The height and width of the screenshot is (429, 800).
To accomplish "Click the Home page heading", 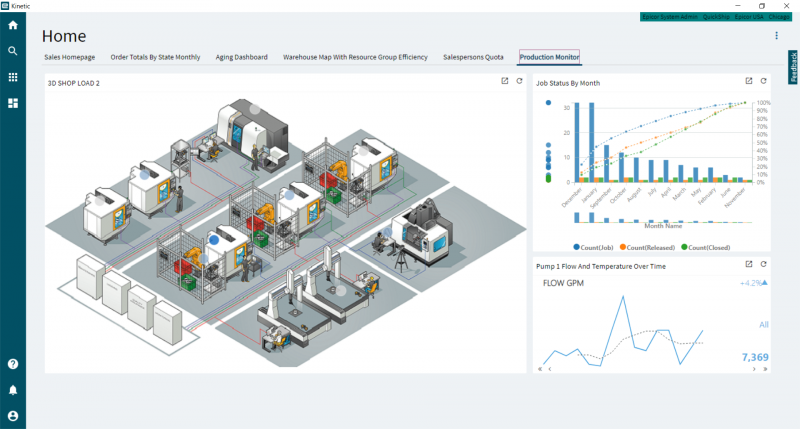I will (64, 36).
